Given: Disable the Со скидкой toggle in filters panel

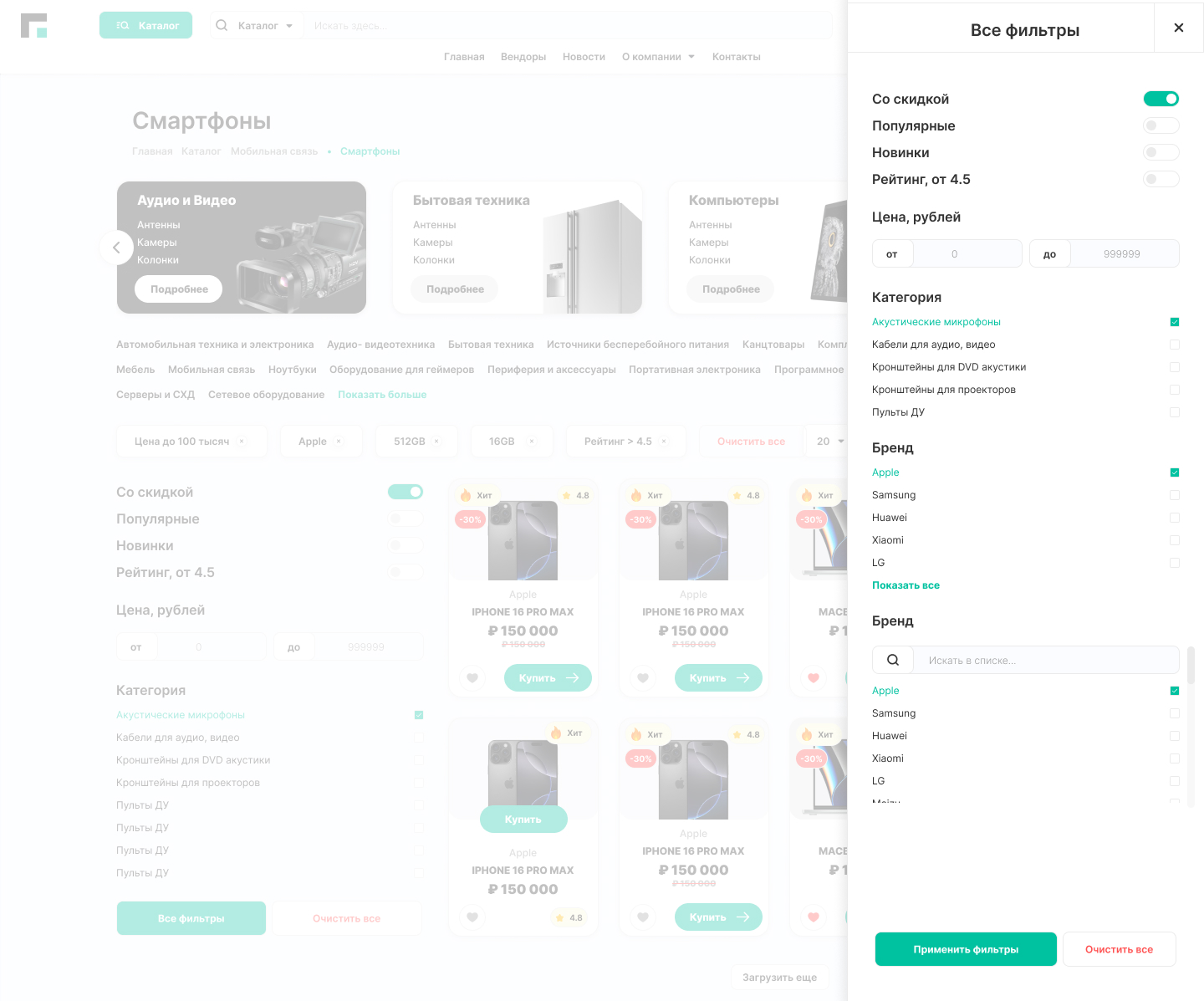Looking at the screenshot, I should pyautogui.click(x=1161, y=99).
